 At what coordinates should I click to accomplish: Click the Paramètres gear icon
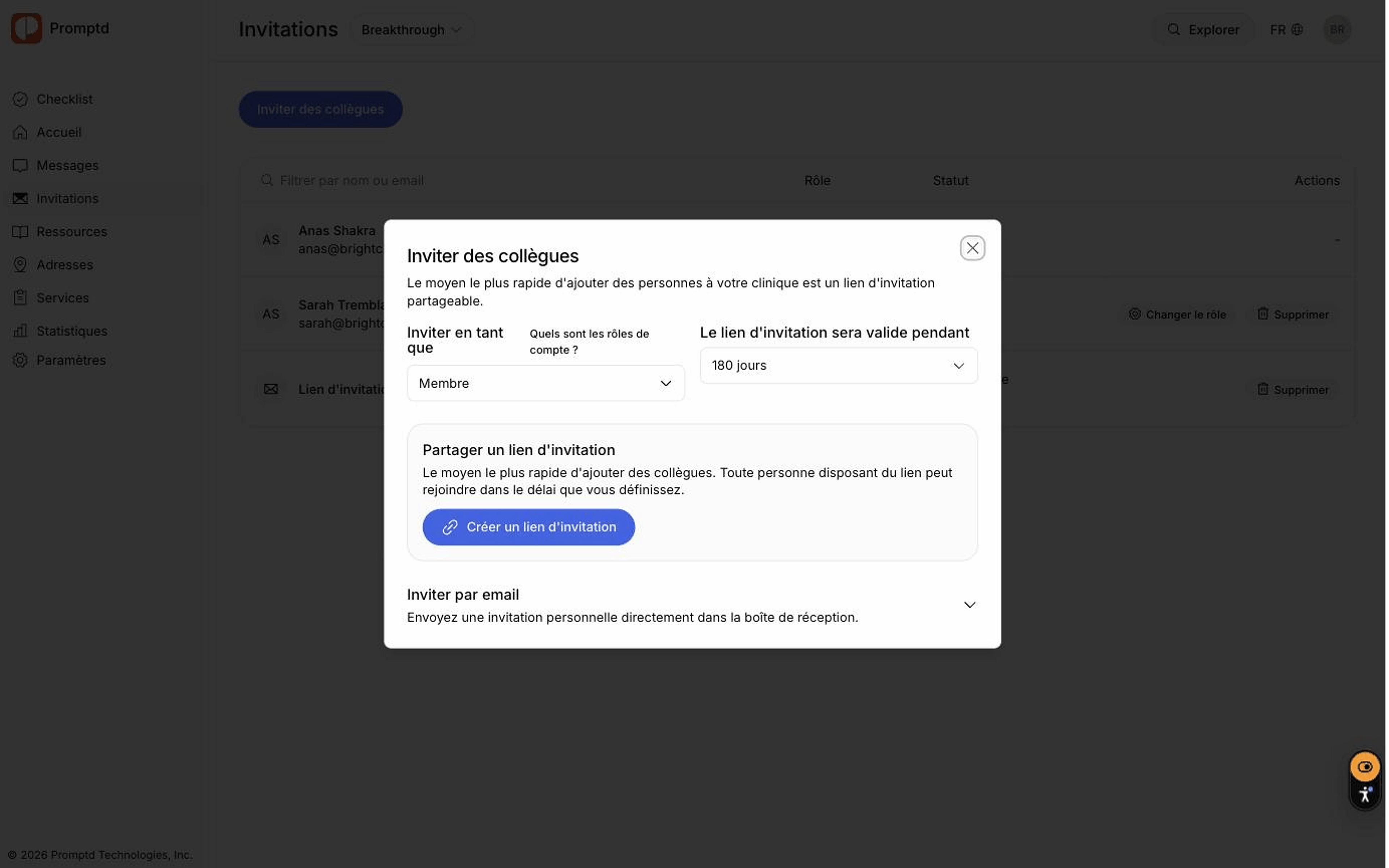(x=20, y=361)
